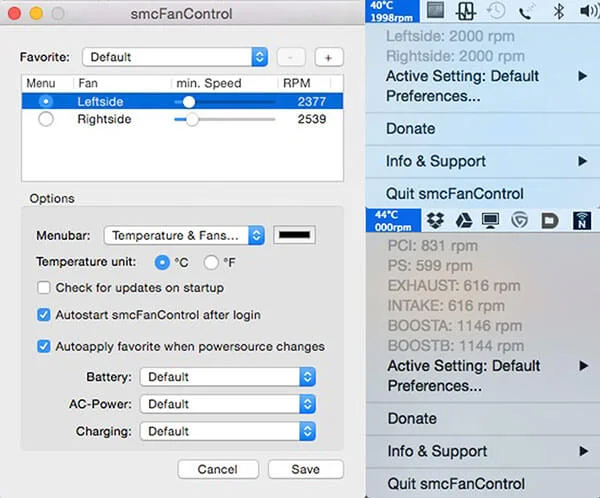Image resolution: width=600 pixels, height=498 pixels.
Task: Remove favorite with the minus button
Action: [291, 57]
